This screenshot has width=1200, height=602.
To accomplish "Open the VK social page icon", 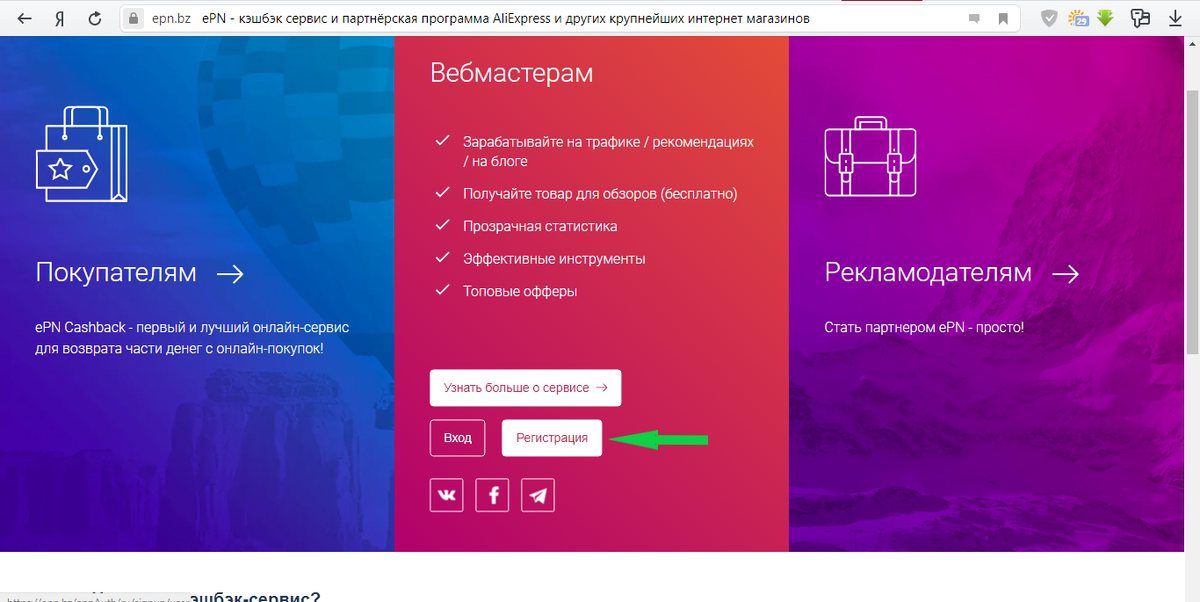I will [x=447, y=495].
